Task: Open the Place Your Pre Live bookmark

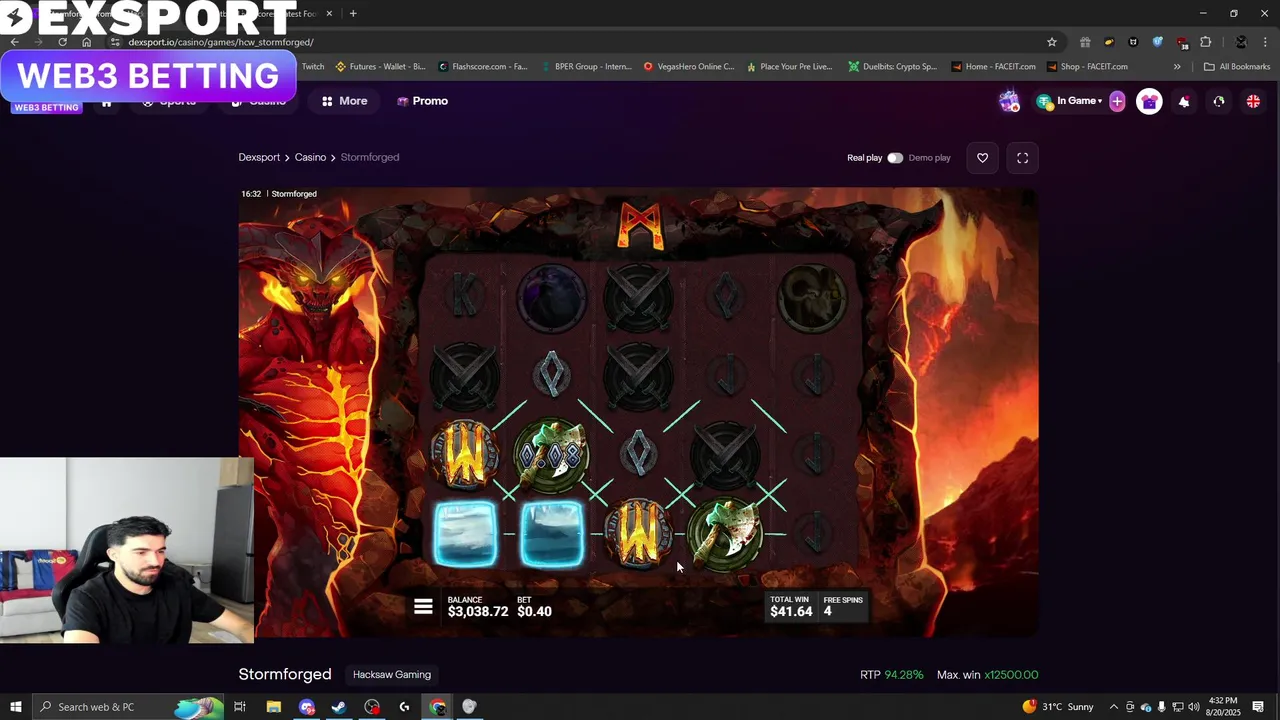Action: tap(789, 67)
